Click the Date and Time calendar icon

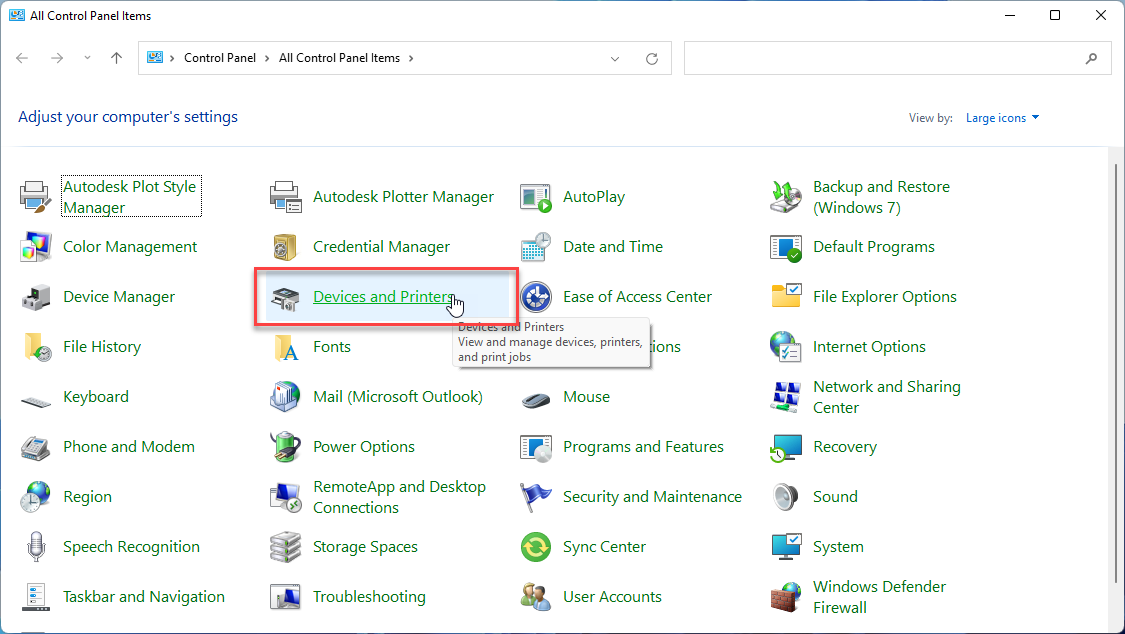point(535,247)
